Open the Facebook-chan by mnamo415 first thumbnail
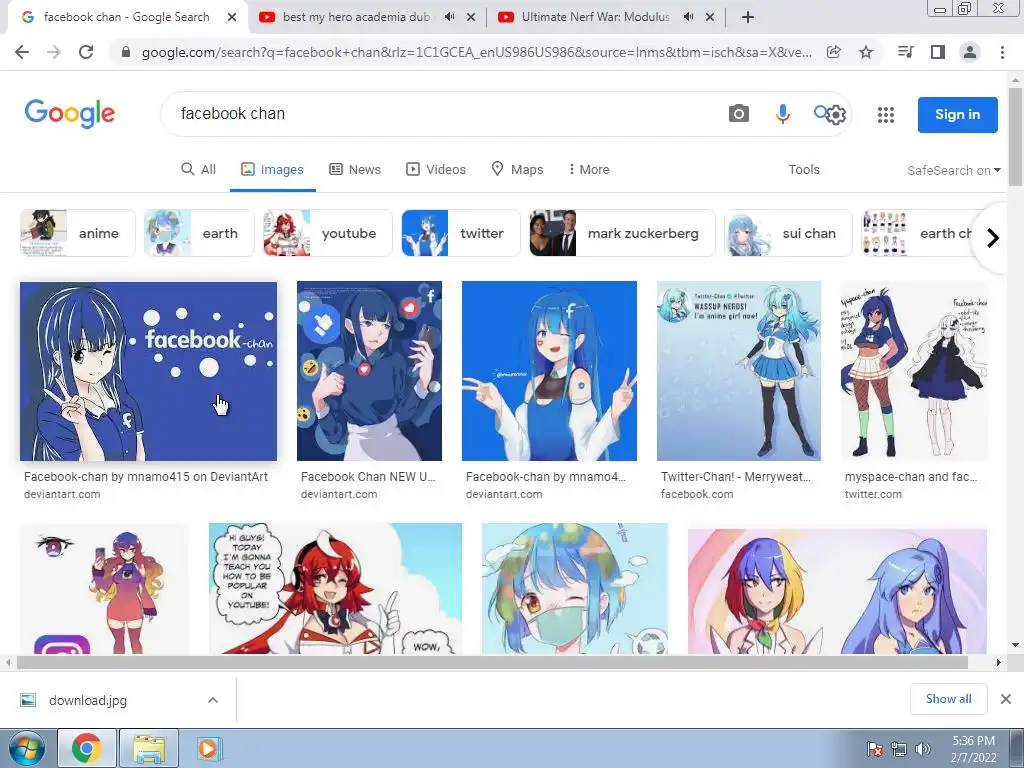Screen dimensions: 1024x768 148,371
